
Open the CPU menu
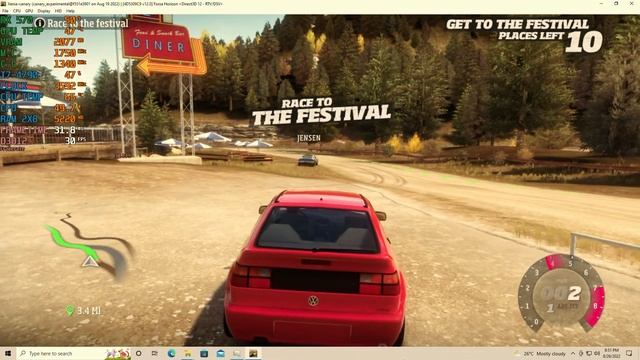click(17, 11)
